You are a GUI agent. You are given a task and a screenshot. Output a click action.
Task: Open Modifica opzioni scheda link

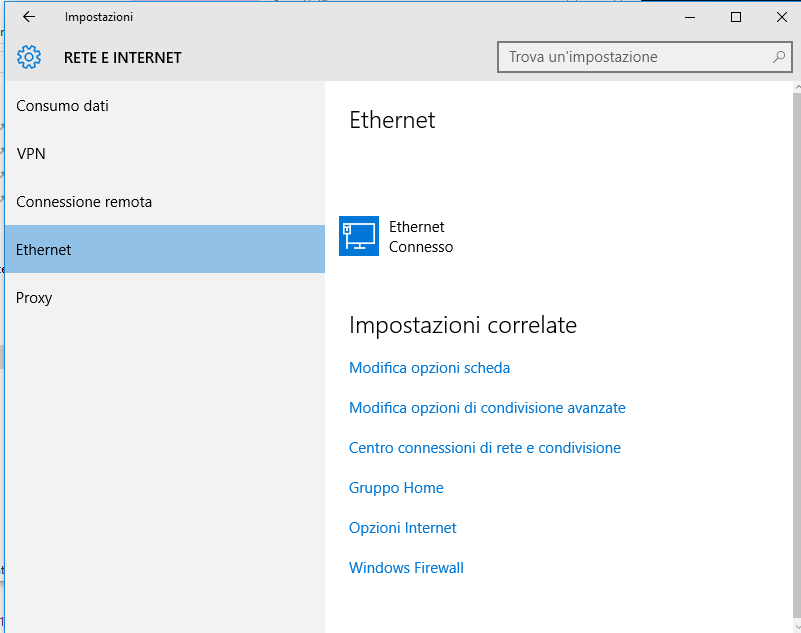click(429, 368)
